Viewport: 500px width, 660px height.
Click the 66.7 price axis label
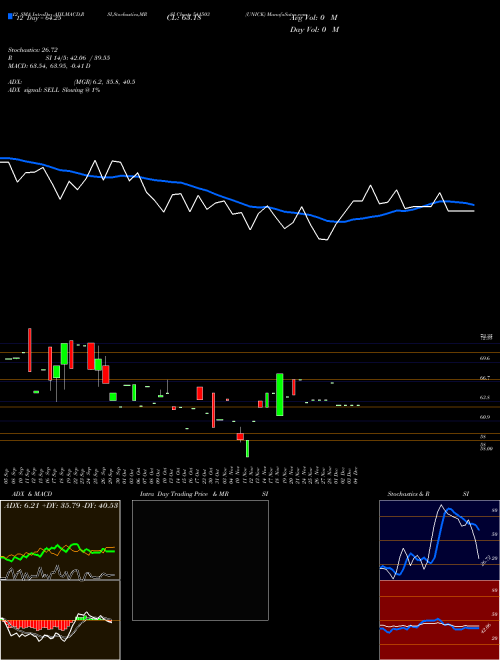click(x=485, y=378)
